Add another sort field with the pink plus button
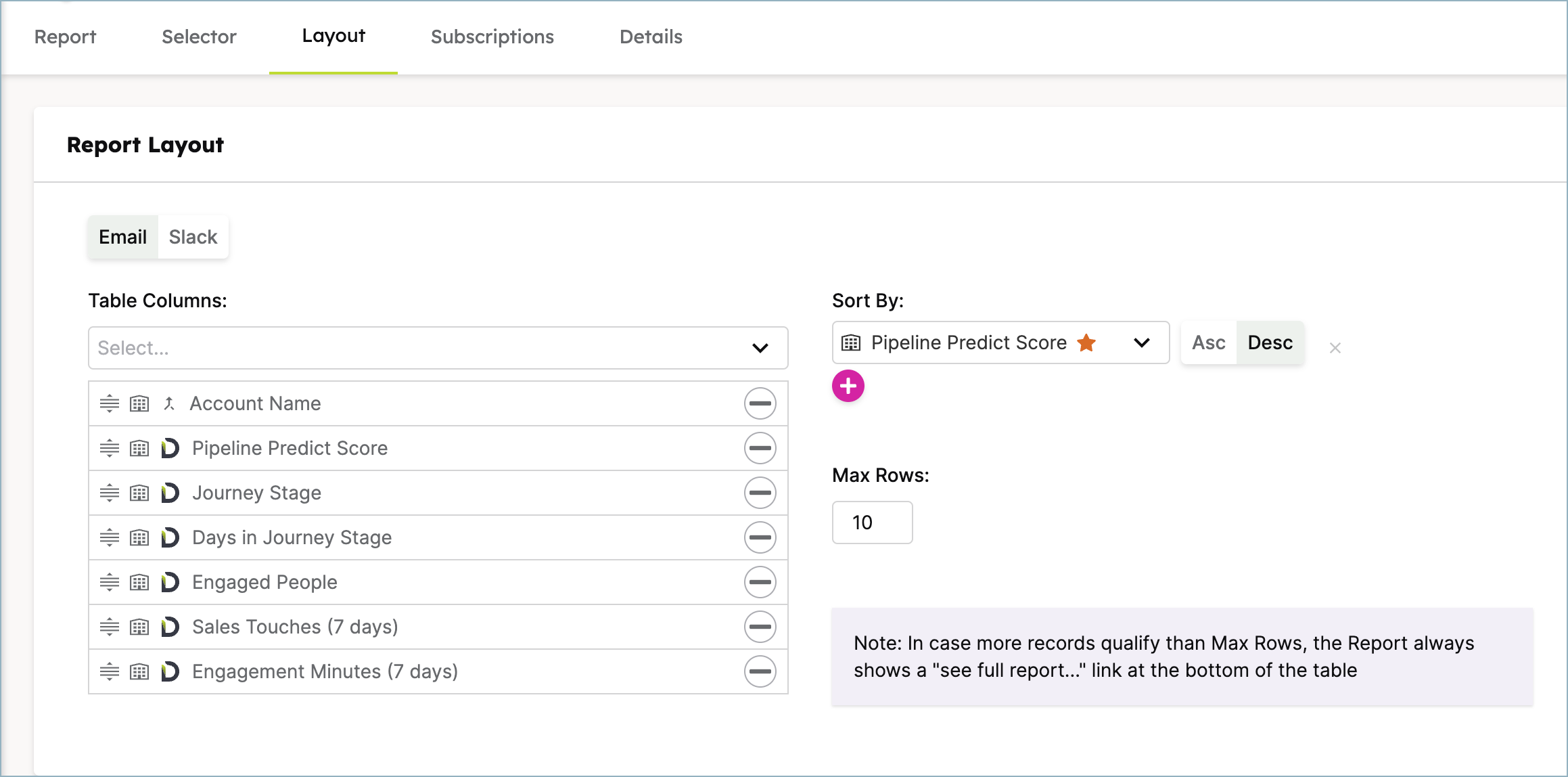 848,386
